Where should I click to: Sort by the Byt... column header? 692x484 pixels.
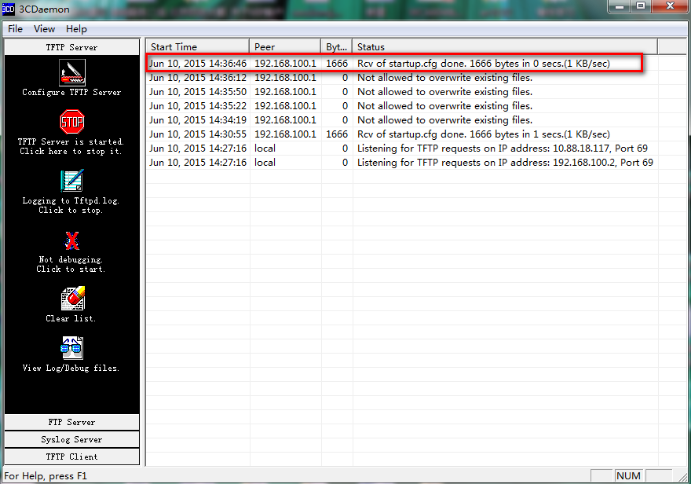(x=336, y=47)
